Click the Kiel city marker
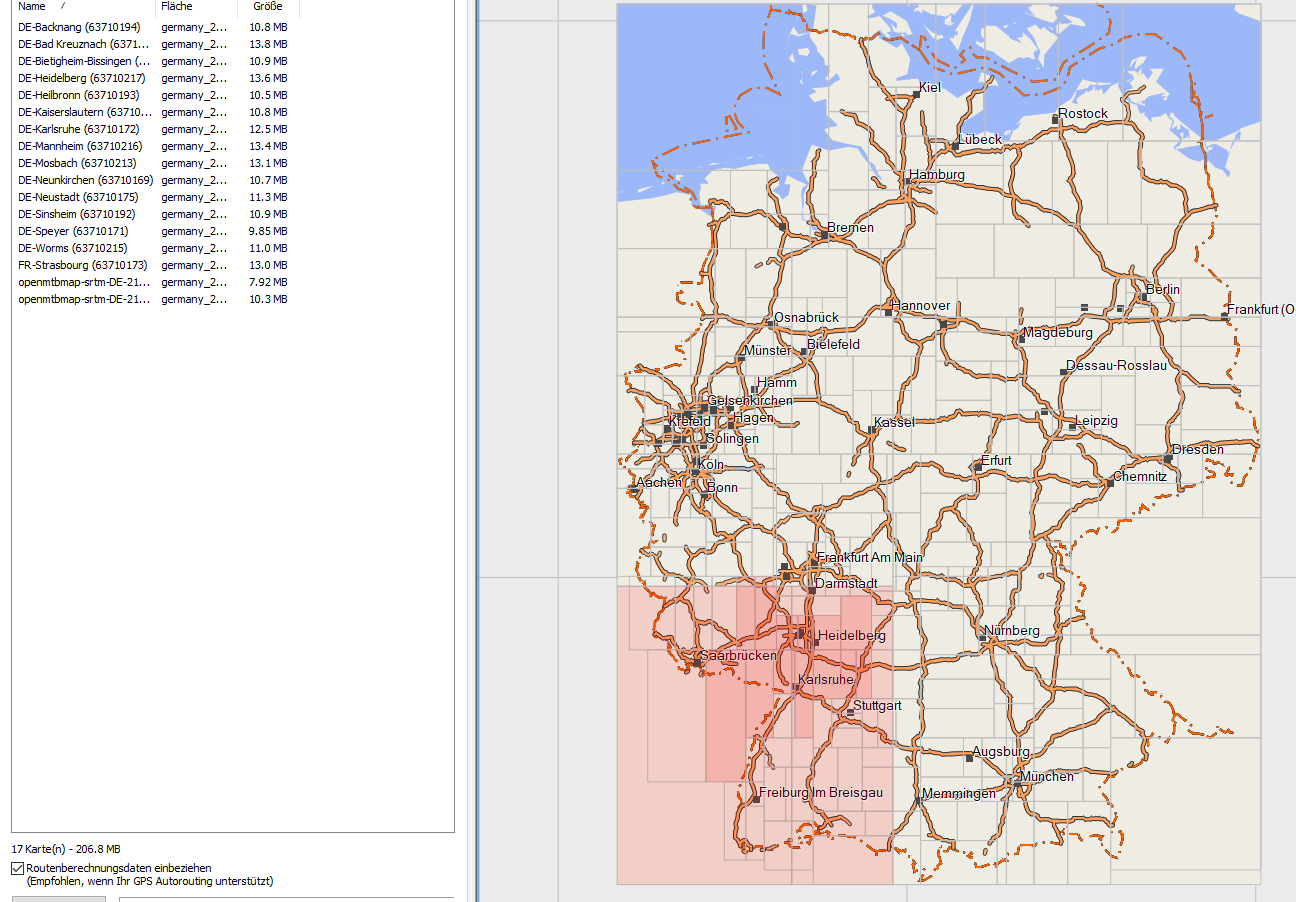 click(916, 95)
